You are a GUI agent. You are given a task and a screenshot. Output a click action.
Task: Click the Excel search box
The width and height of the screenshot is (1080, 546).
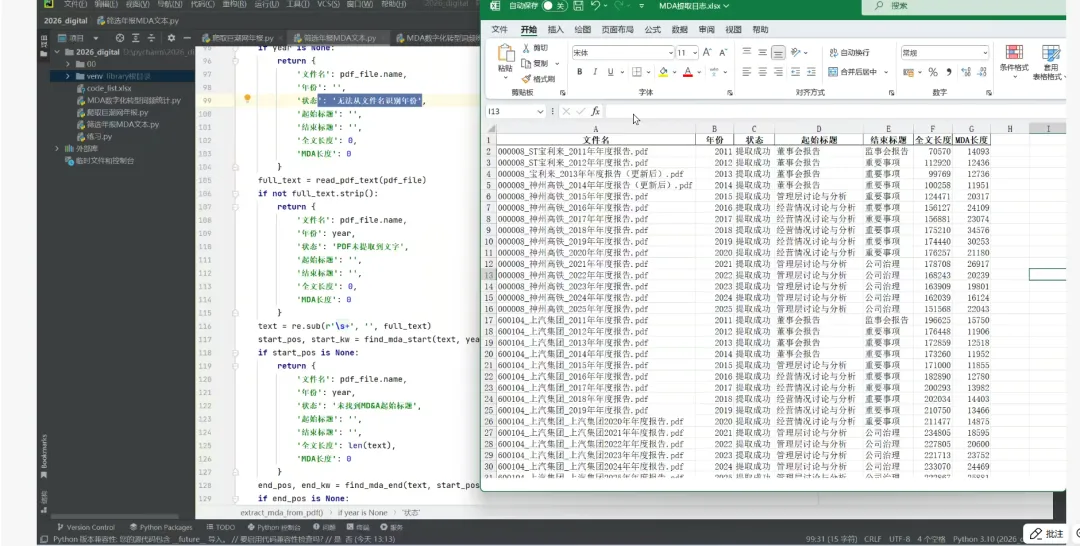964,6
